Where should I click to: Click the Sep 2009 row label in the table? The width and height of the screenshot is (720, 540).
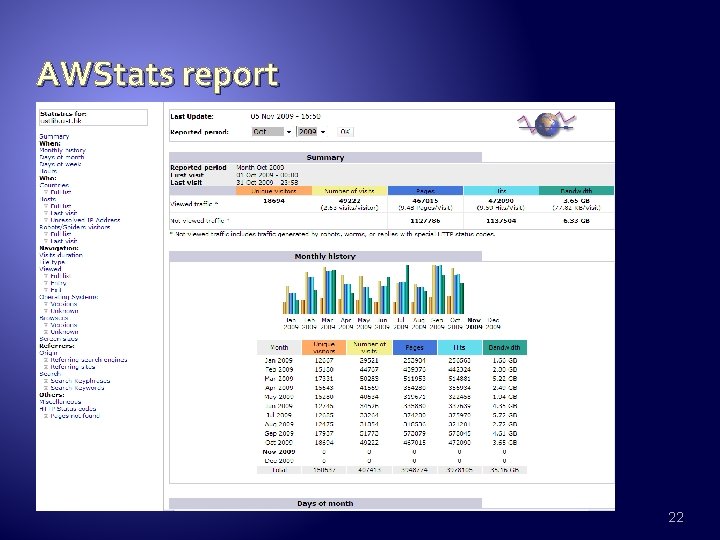(x=279, y=433)
